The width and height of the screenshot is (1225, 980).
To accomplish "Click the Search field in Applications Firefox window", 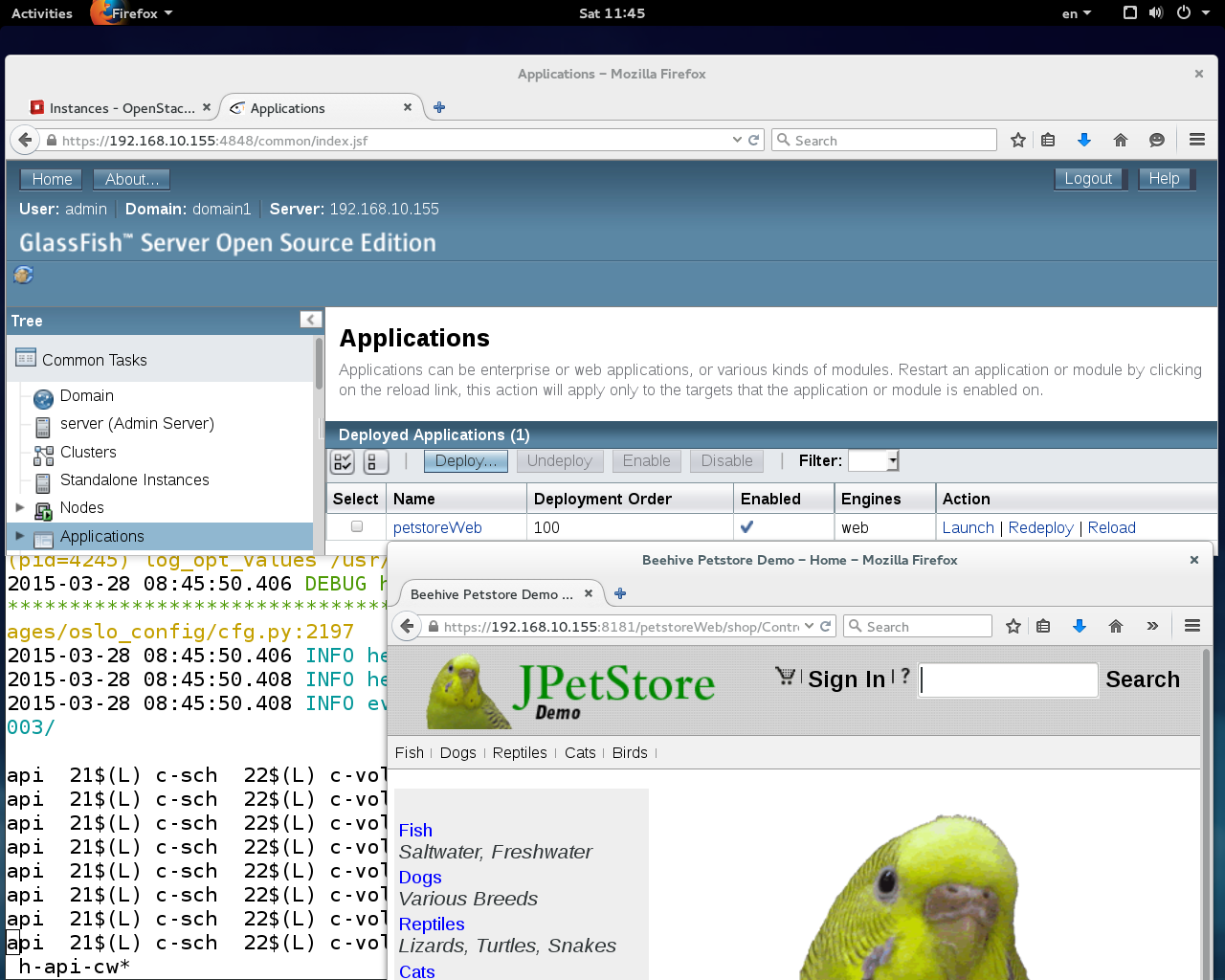I will (884, 140).
